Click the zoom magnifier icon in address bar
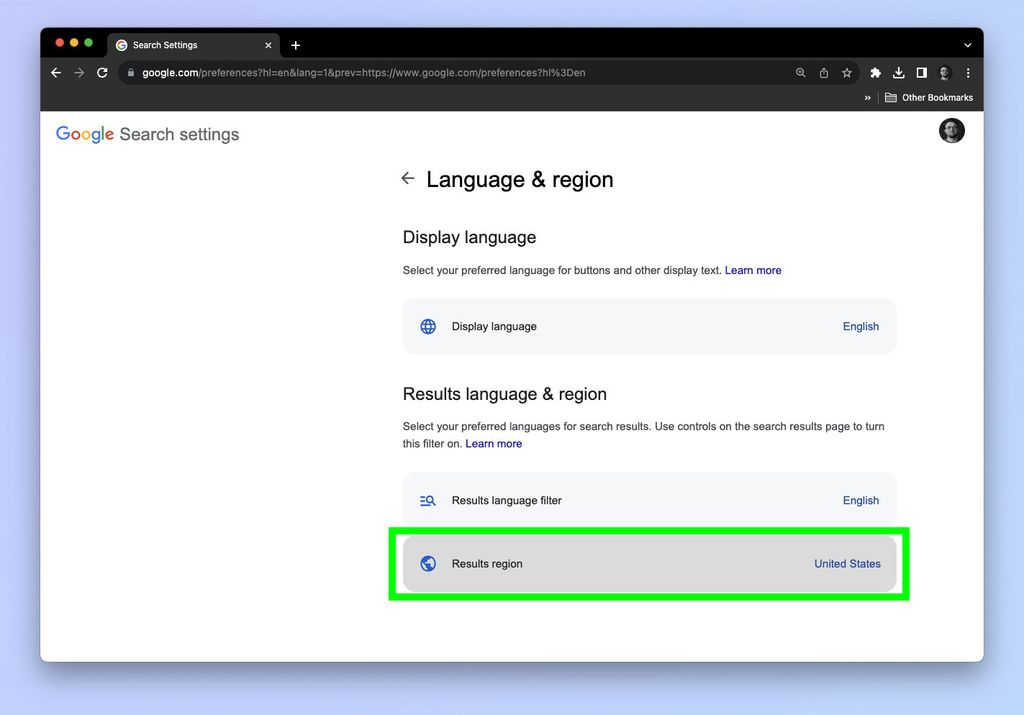1024x715 pixels. click(x=800, y=73)
